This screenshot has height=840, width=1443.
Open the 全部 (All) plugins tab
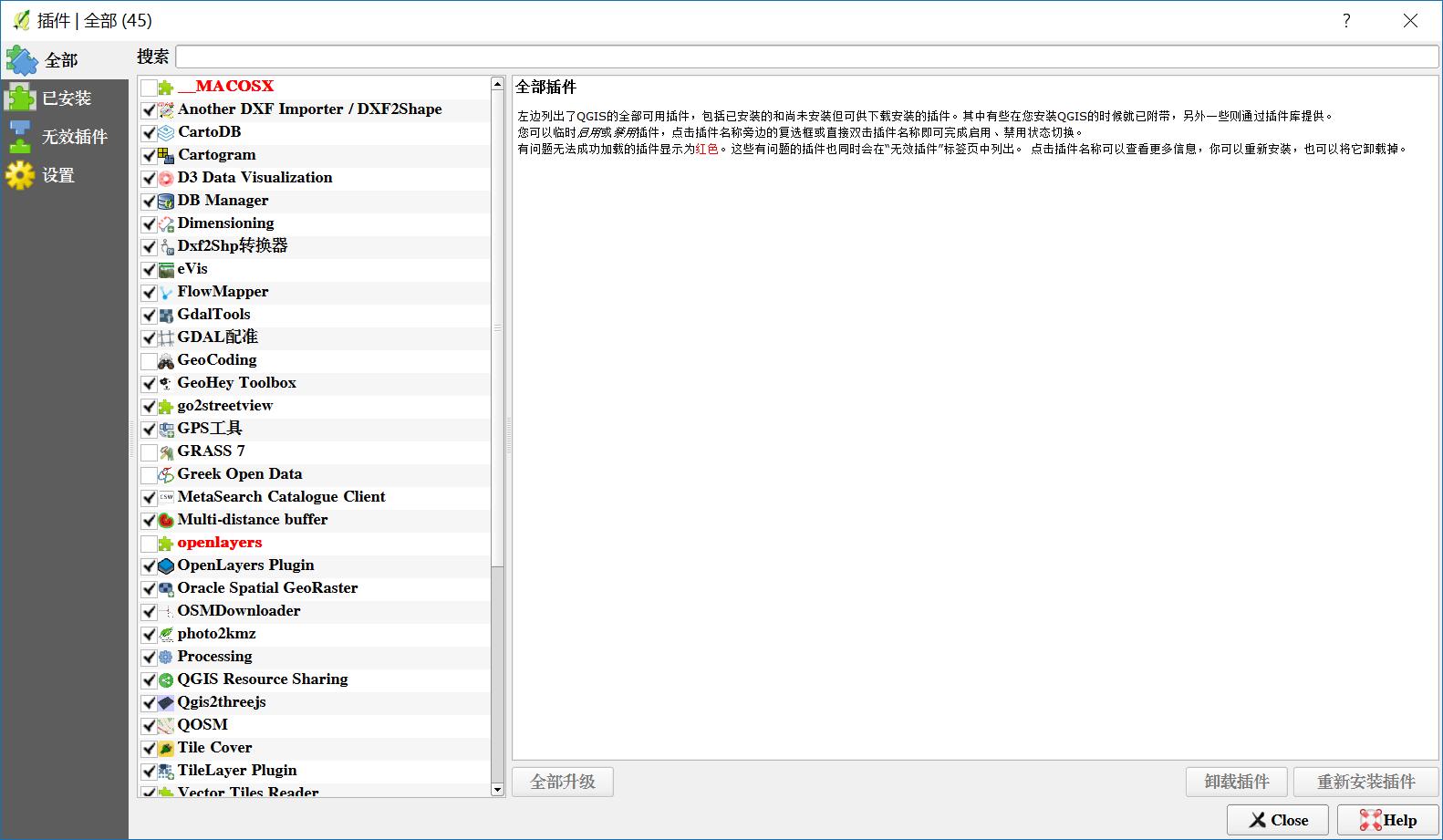coord(64,60)
